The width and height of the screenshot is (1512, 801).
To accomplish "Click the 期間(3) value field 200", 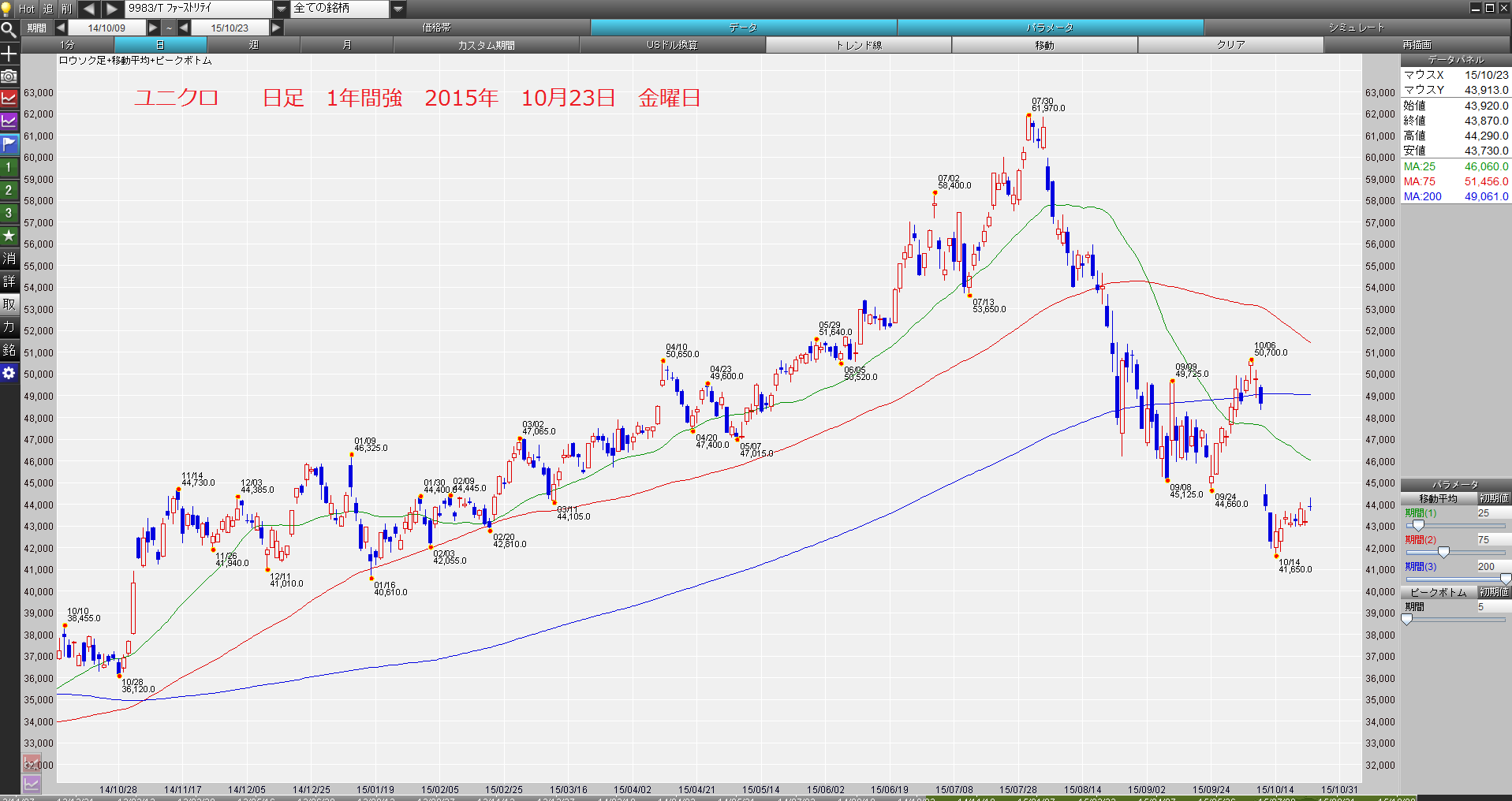I will 1493,567.
